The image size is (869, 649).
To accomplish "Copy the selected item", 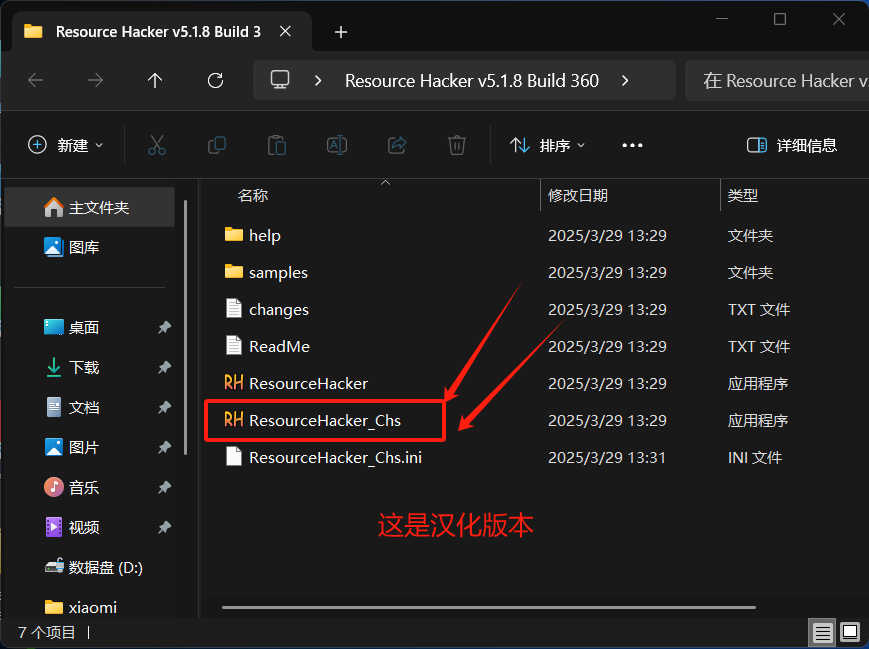I will click(217, 145).
